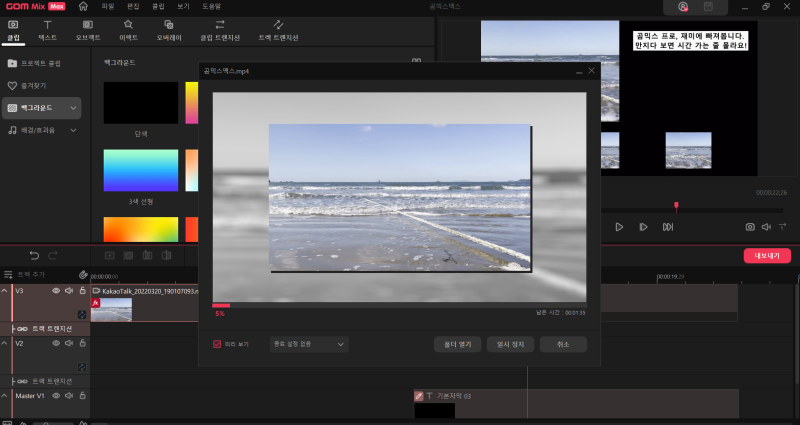Choose the black 단색 background swatch
The width and height of the screenshot is (800, 425).
141,103
